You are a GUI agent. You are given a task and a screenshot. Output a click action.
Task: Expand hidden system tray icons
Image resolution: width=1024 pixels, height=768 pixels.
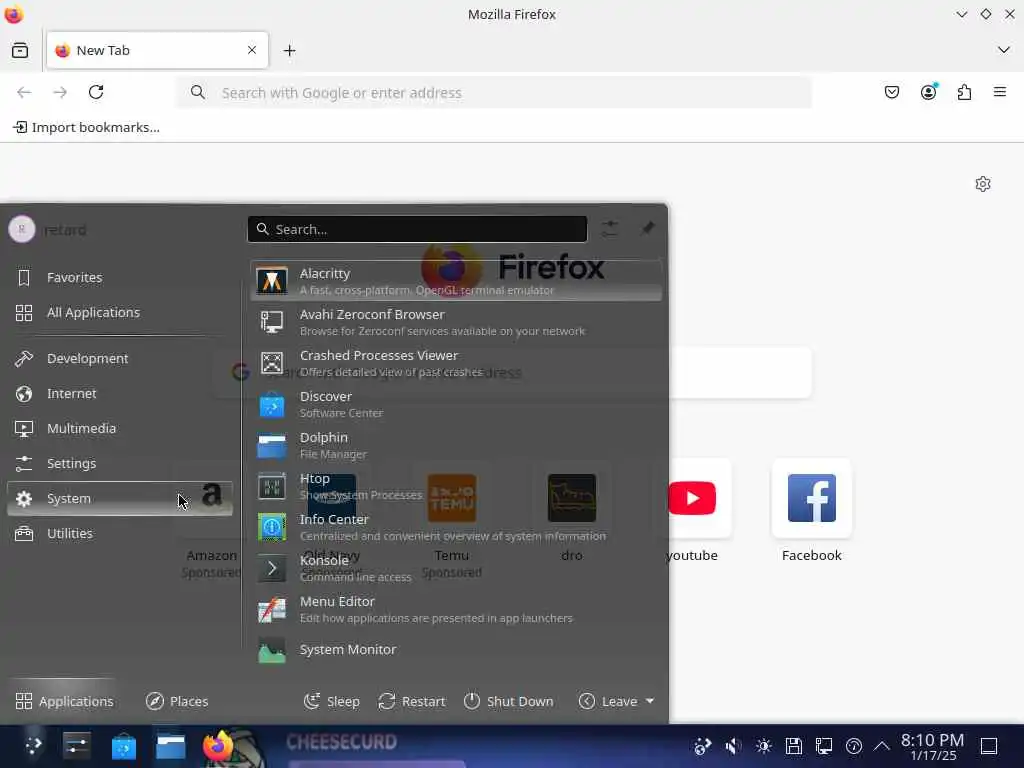click(882, 746)
